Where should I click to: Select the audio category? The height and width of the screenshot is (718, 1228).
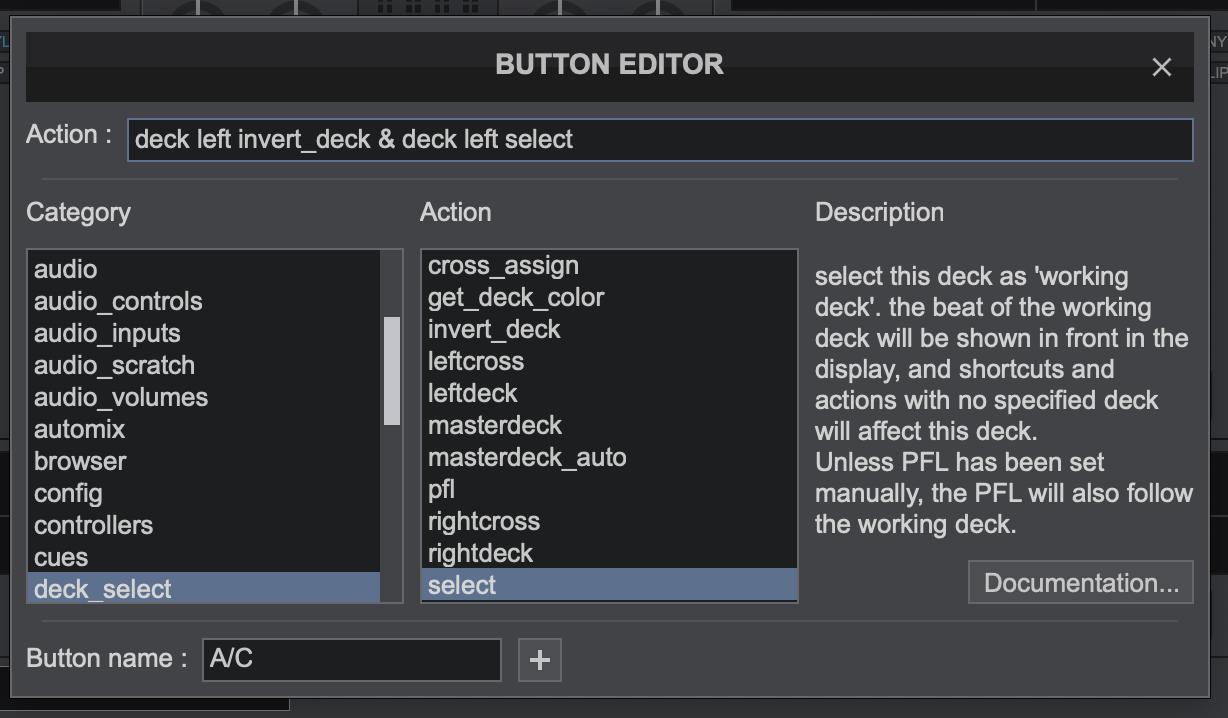click(x=204, y=269)
